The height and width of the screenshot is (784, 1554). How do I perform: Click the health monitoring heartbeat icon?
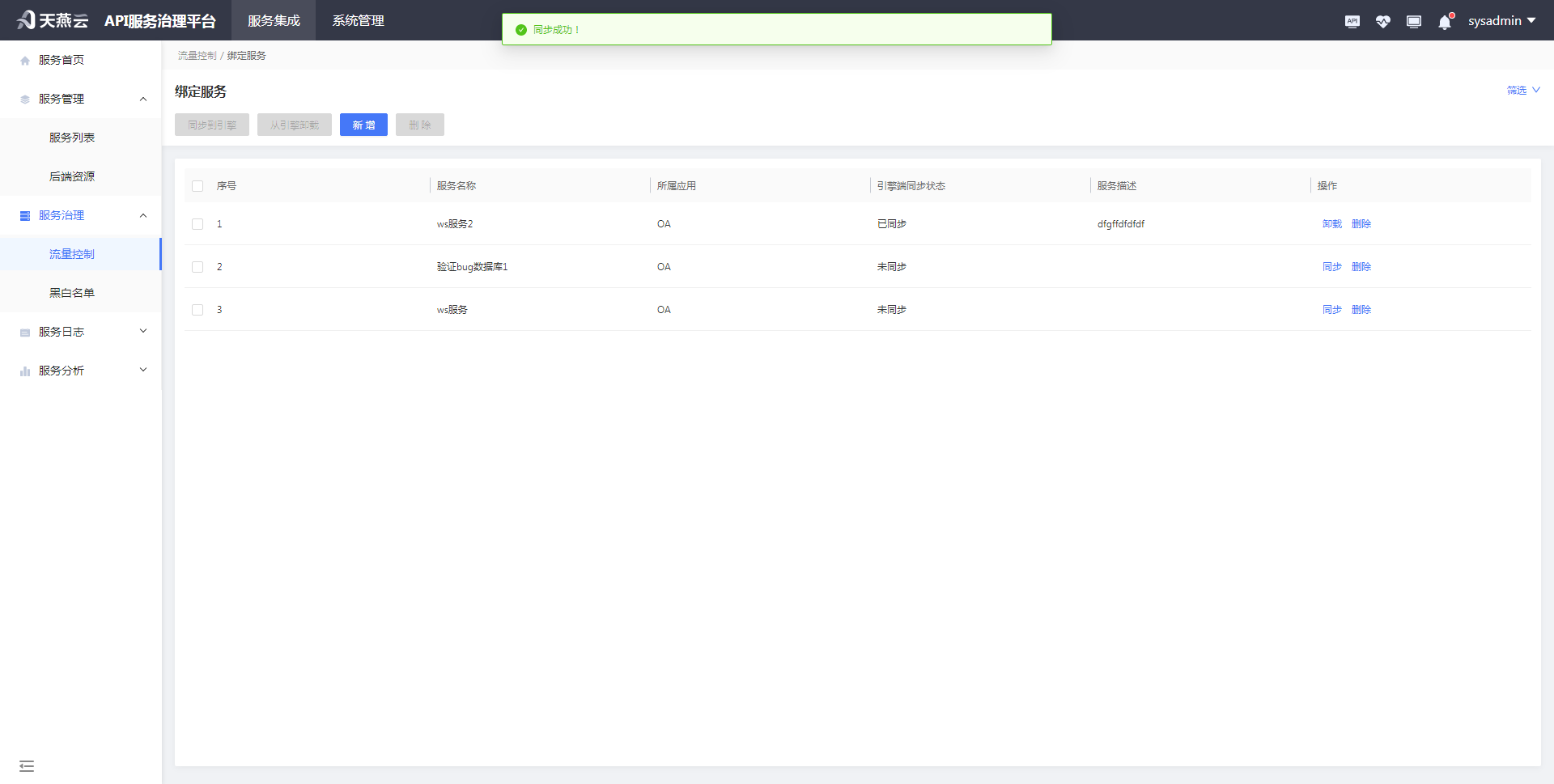click(1382, 21)
